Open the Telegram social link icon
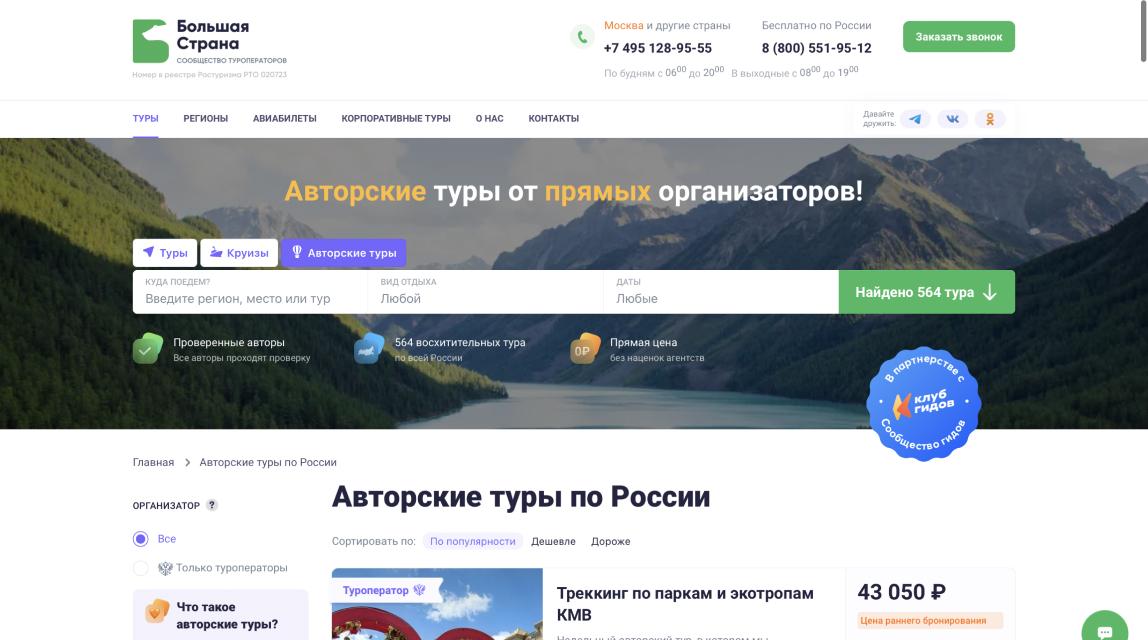 (915, 119)
